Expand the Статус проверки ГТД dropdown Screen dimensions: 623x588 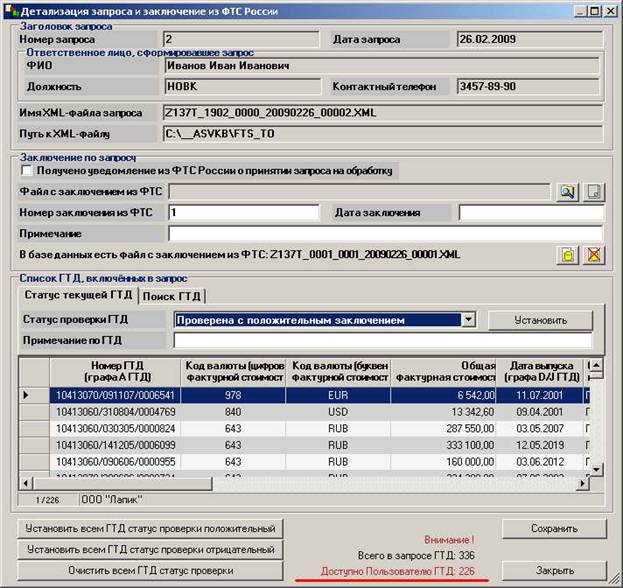468,320
